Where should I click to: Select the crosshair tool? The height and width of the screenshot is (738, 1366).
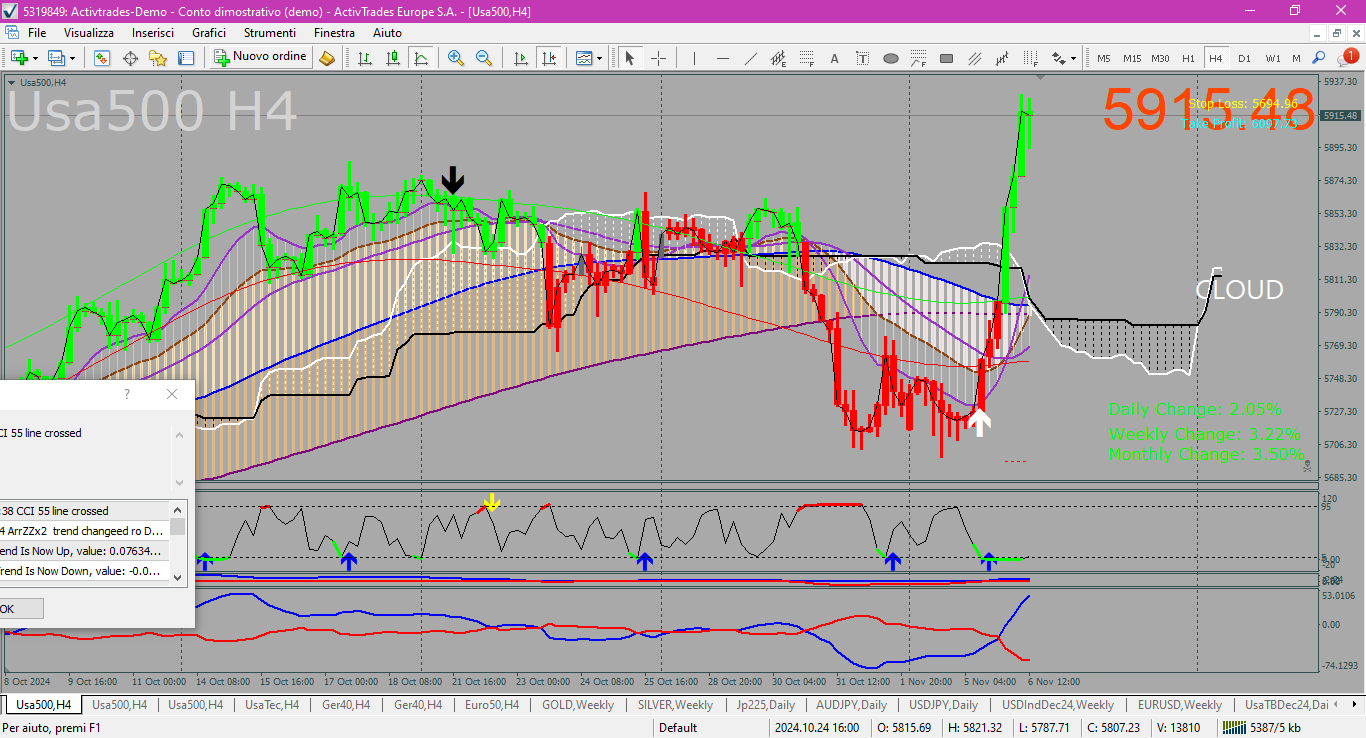658,58
